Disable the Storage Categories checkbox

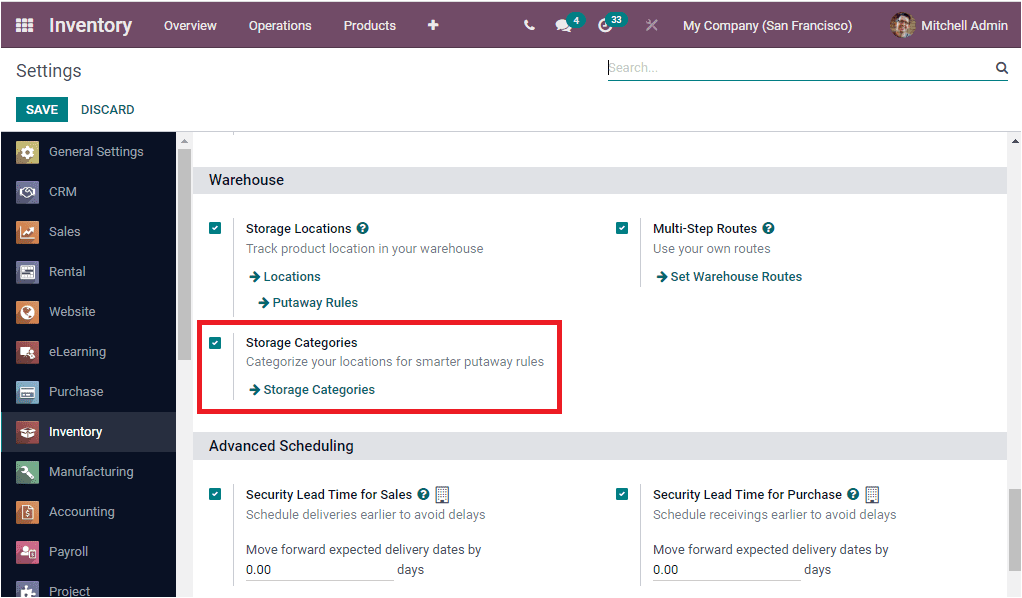[x=215, y=343]
